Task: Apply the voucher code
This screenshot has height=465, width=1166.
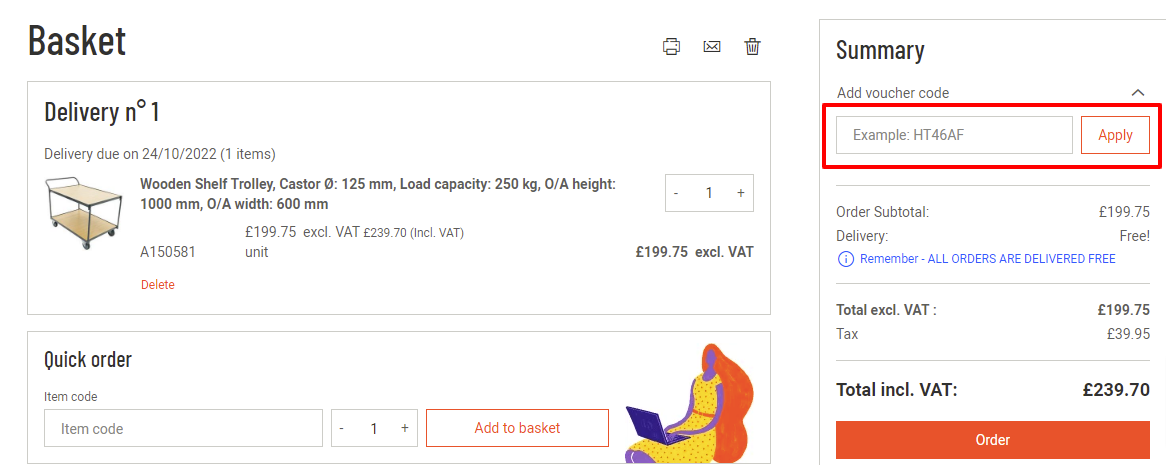Action: tap(1115, 135)
